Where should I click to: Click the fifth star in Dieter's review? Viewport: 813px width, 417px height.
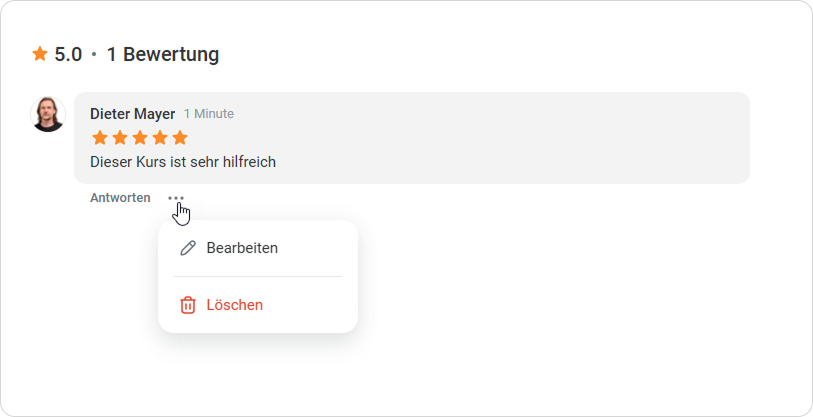[180, 138]
